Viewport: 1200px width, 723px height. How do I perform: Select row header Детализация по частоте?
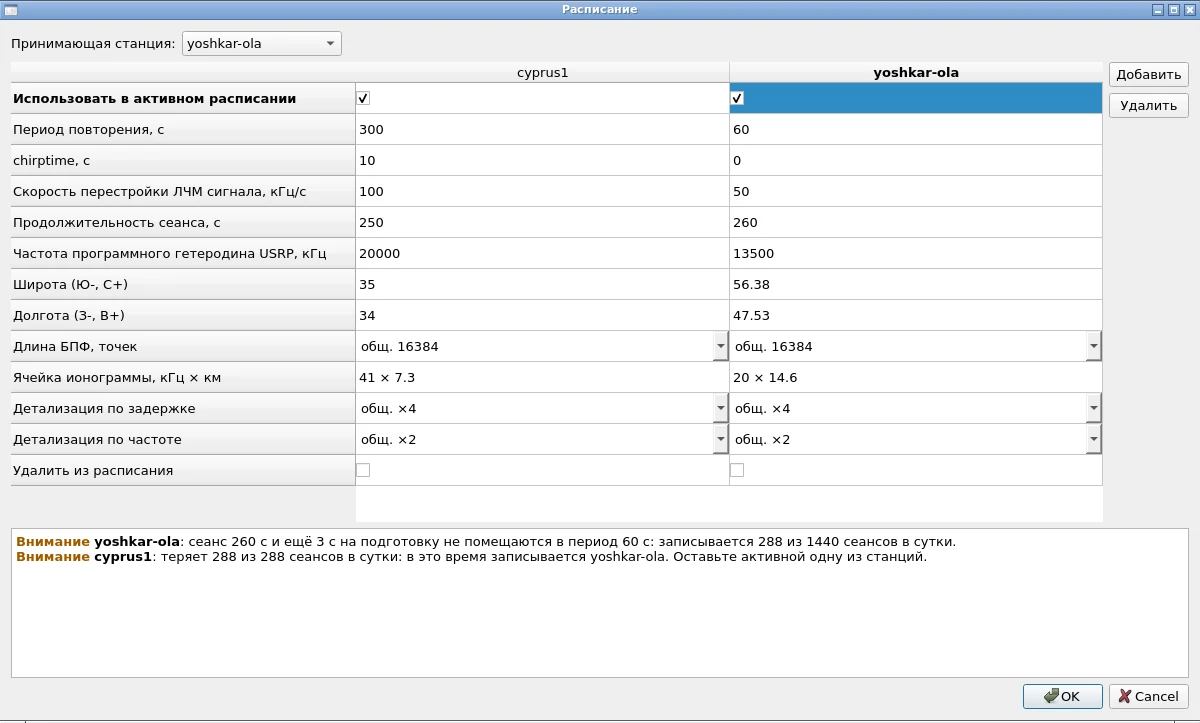(183, 439)
